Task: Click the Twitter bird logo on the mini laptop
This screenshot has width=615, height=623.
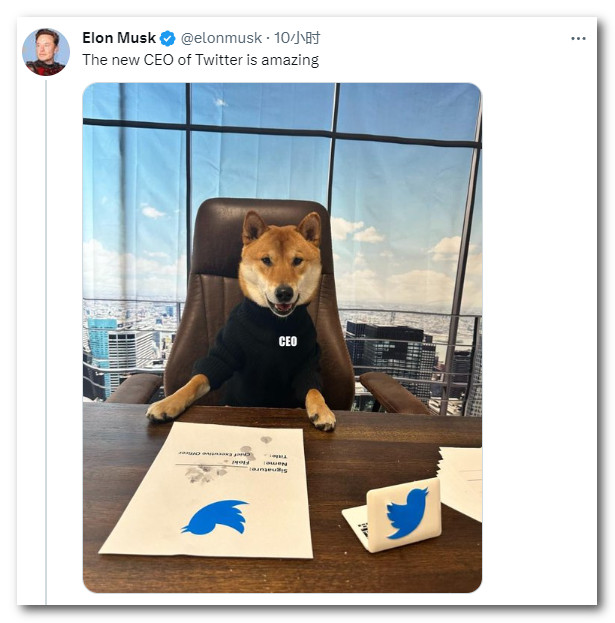Action: point(408,513)
